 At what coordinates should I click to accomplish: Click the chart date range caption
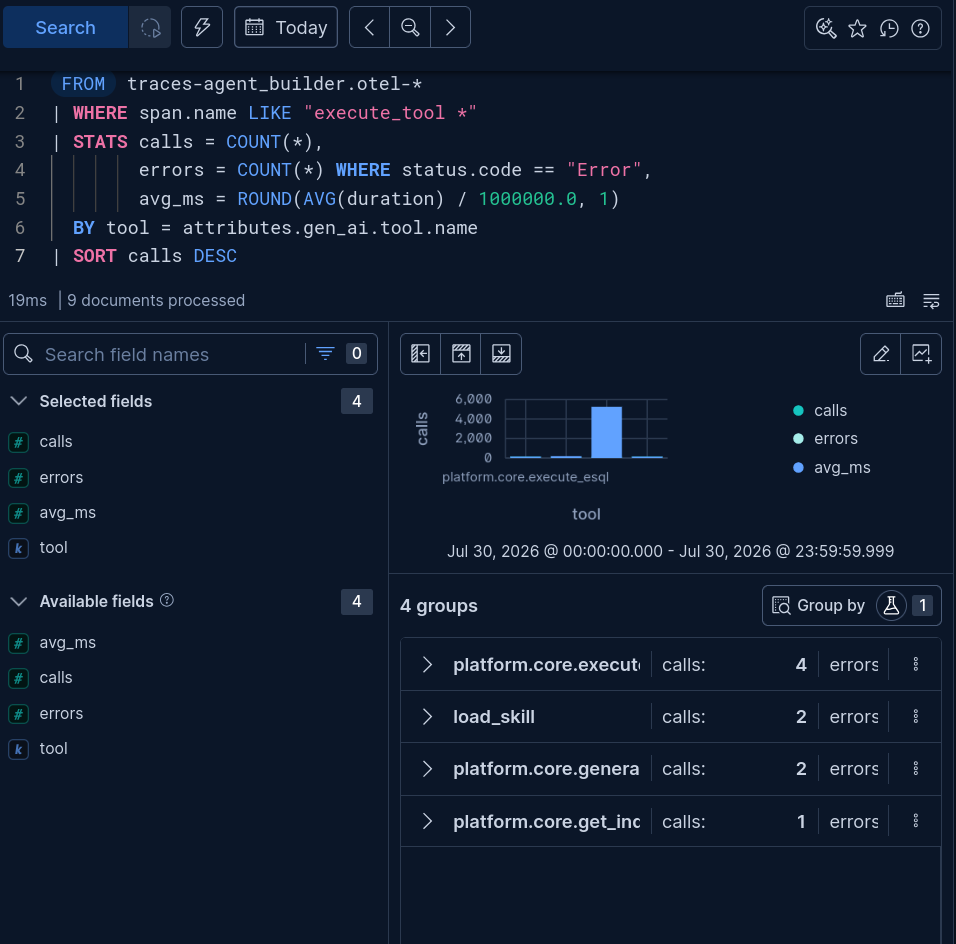[x=670, y=551]
